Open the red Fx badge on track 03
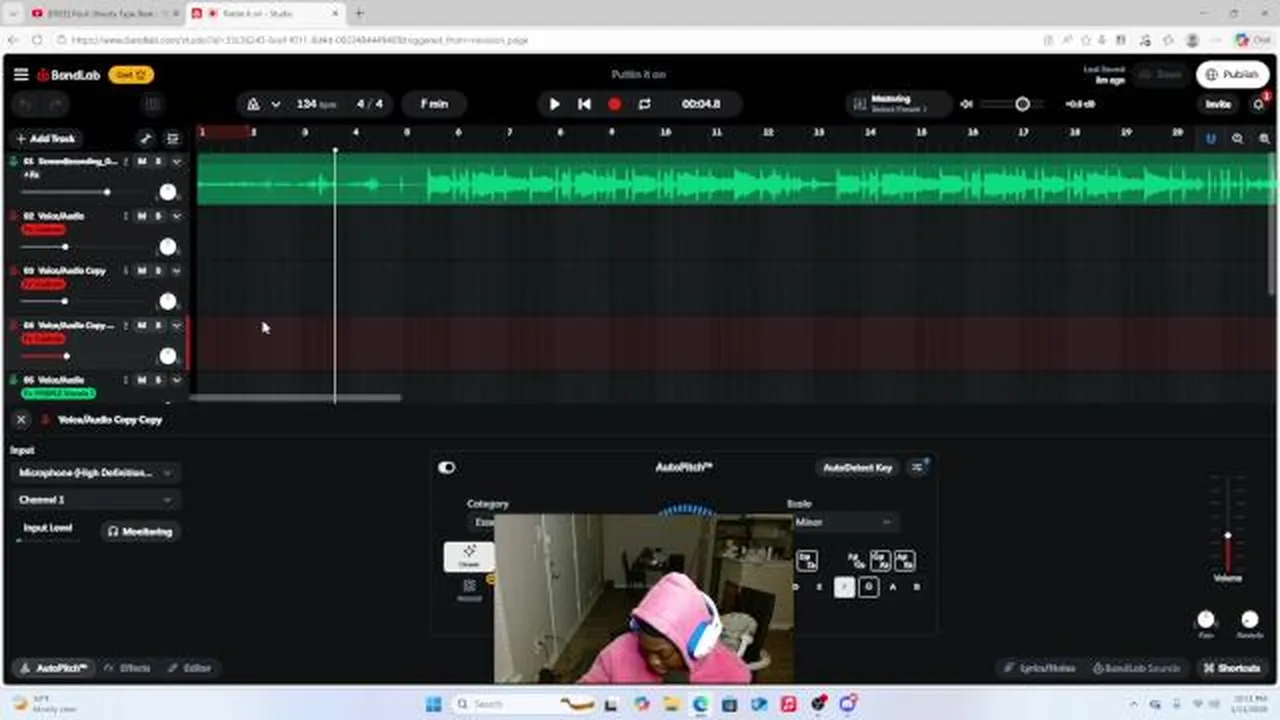Image resolution: width=1280 pixels, height=720 pixels. 43,285
